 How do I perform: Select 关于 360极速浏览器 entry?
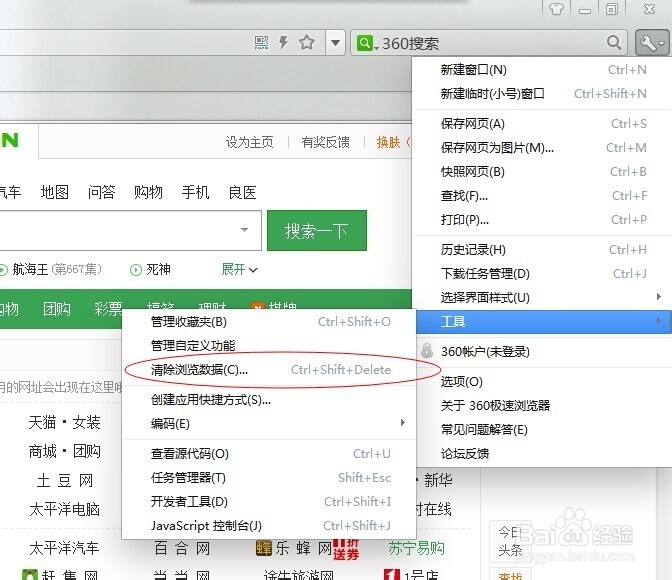[x=543, y=406]
